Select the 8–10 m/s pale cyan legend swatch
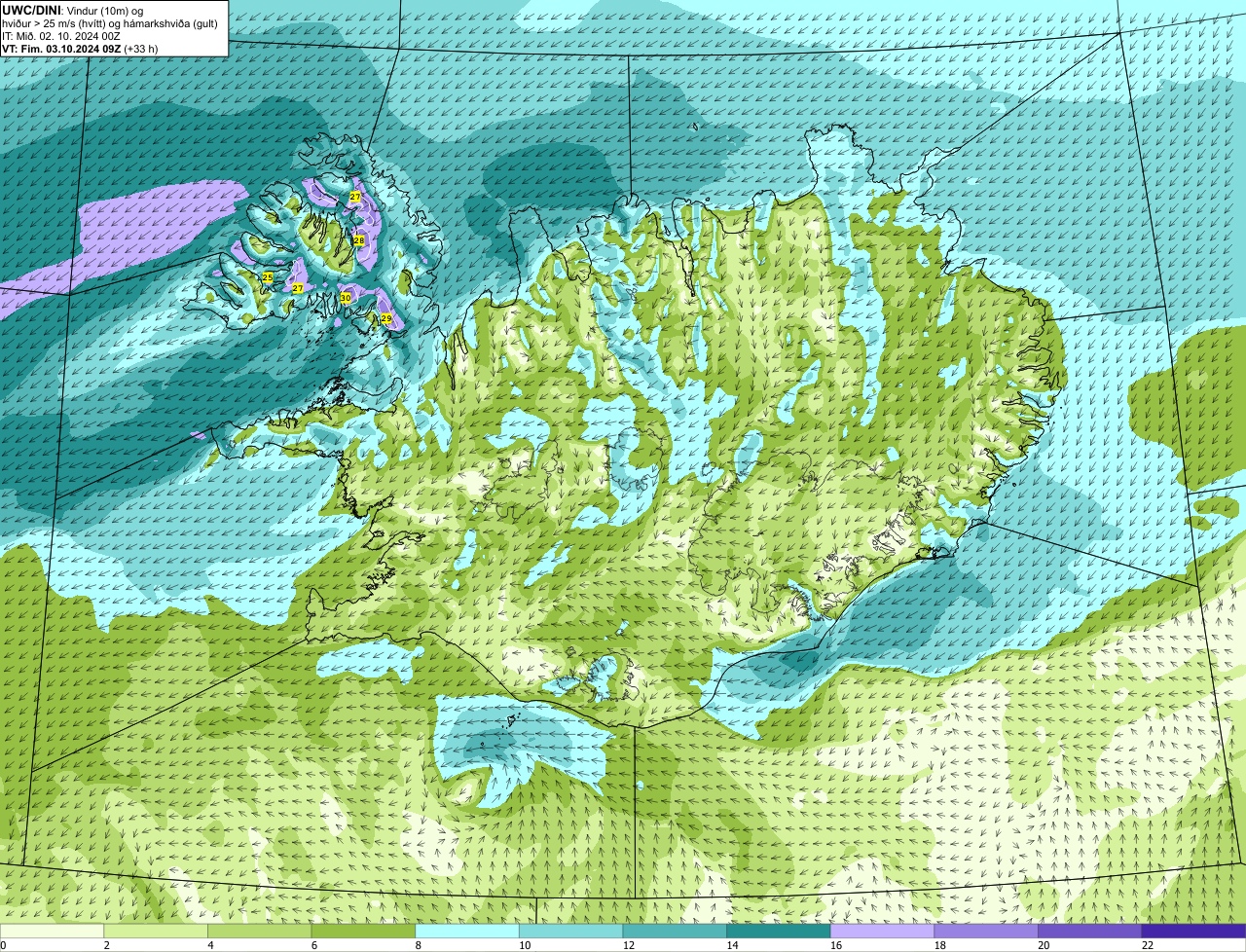The width and height of the screenshot is (1246, 952). 467,931
